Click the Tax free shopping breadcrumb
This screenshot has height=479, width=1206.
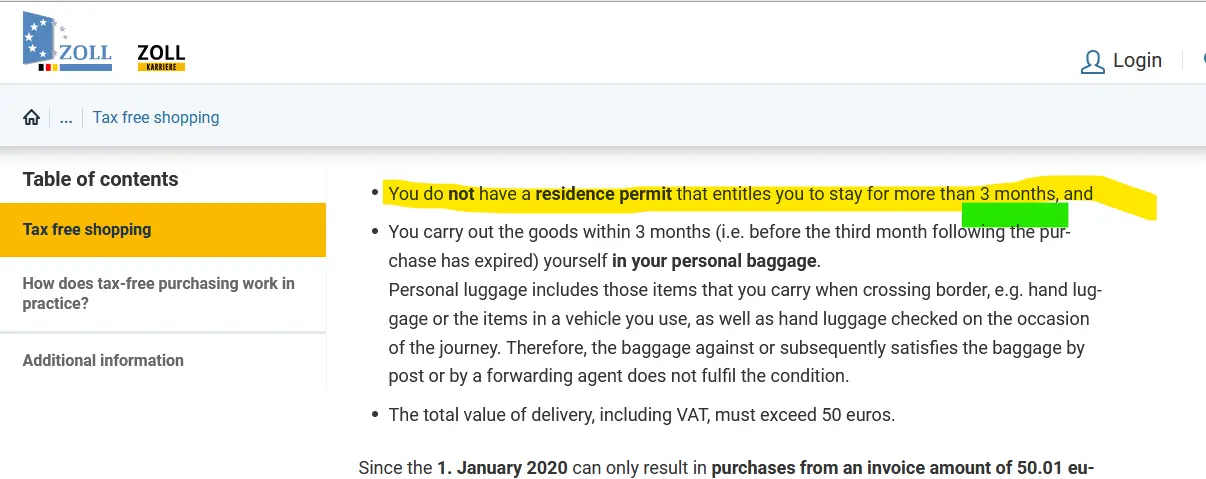pyautogui.click(x=156, y=118)
